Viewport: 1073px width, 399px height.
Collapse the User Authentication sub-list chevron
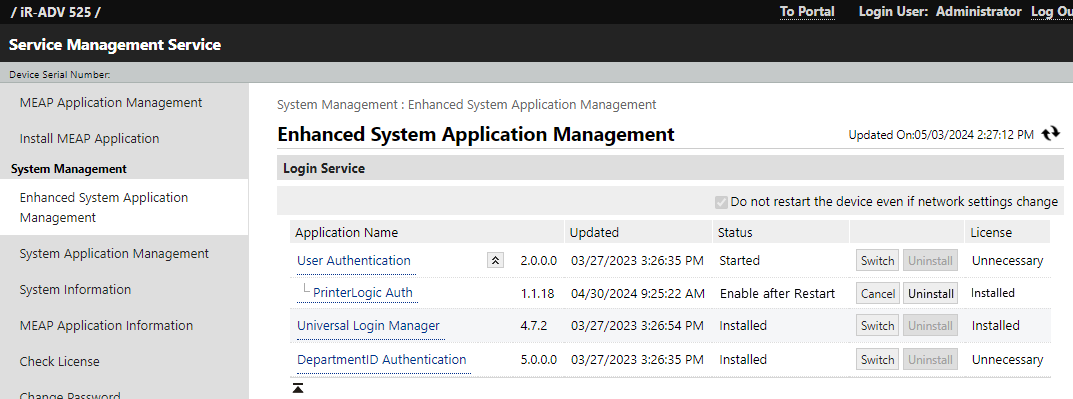(x=495, y=260)
